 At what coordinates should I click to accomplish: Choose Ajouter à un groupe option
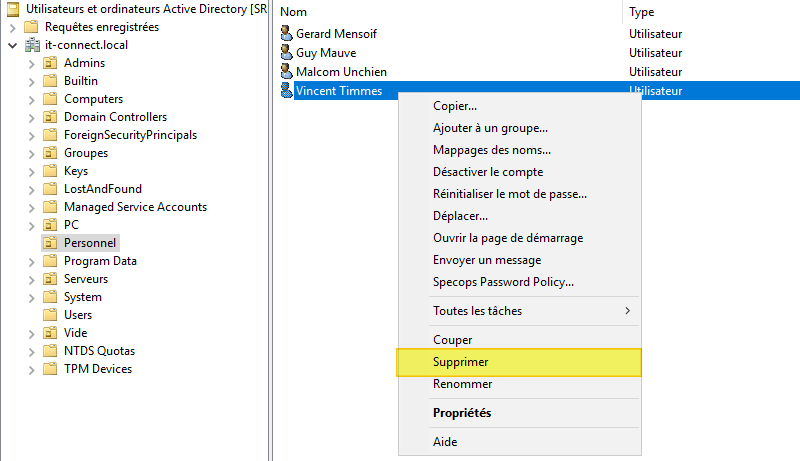(490, 128)
